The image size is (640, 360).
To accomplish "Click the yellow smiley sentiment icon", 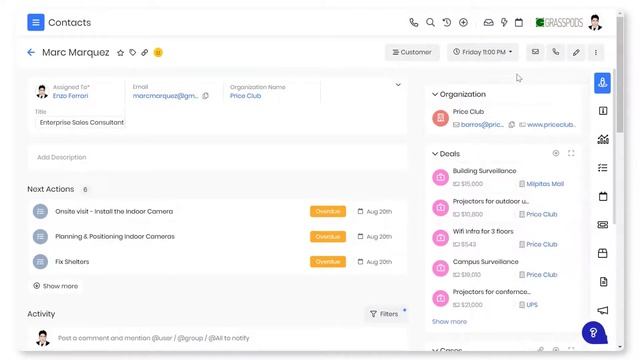I will coord(158,52).
